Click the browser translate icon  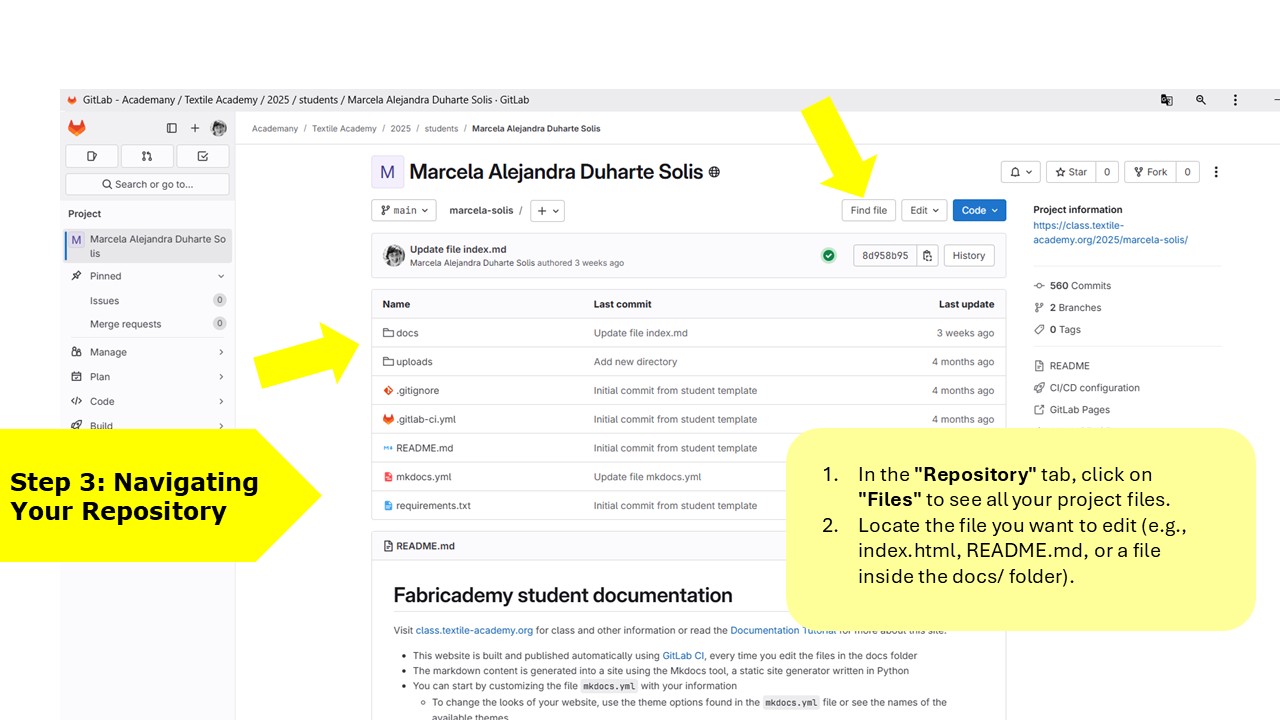(x=1166, y=100)
